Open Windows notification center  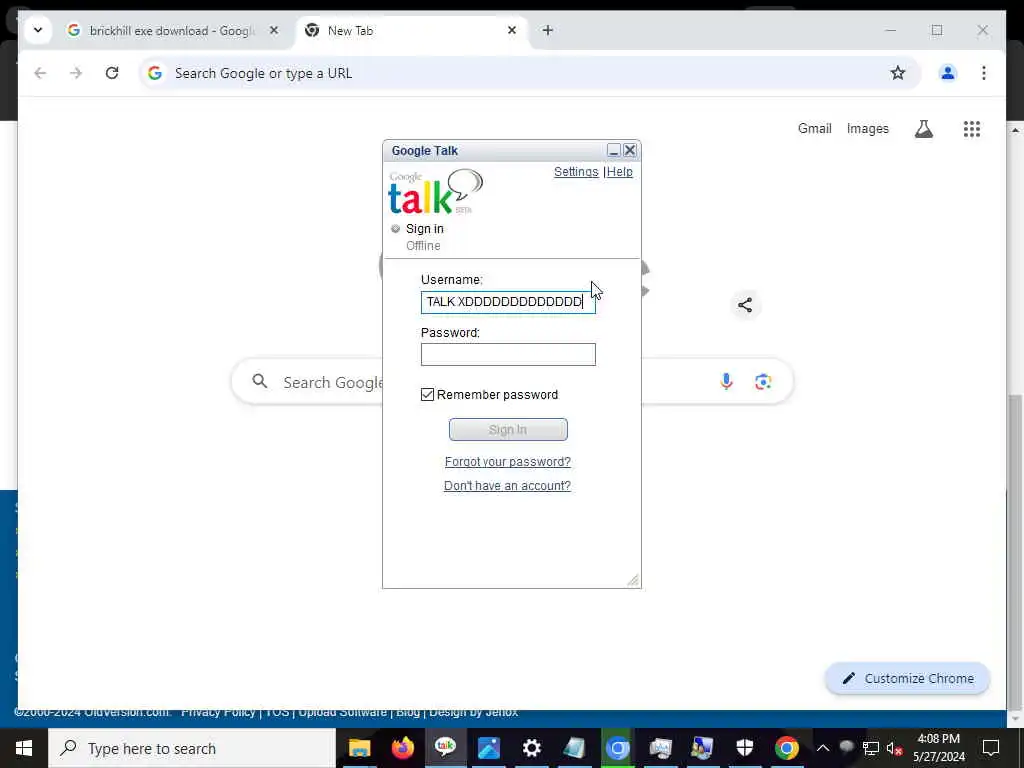click(991, 748)
